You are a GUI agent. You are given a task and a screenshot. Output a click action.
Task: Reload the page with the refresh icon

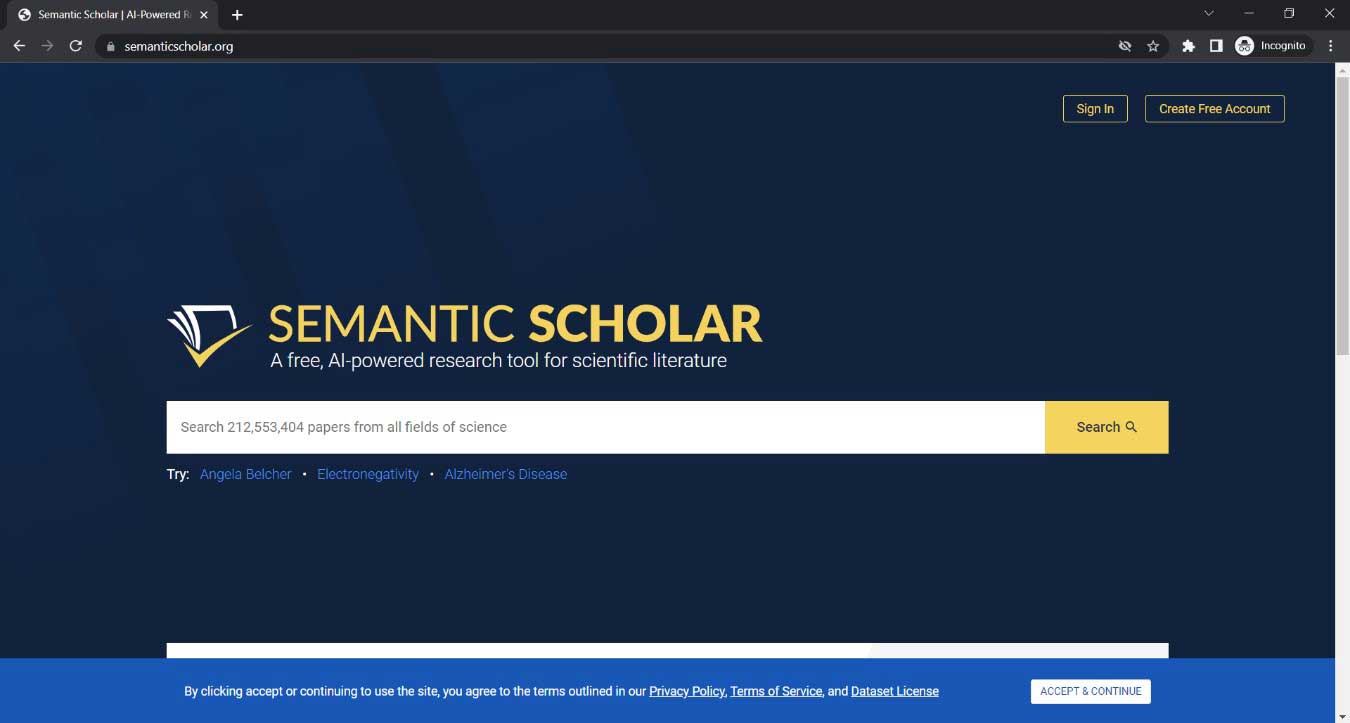point(75,46)
